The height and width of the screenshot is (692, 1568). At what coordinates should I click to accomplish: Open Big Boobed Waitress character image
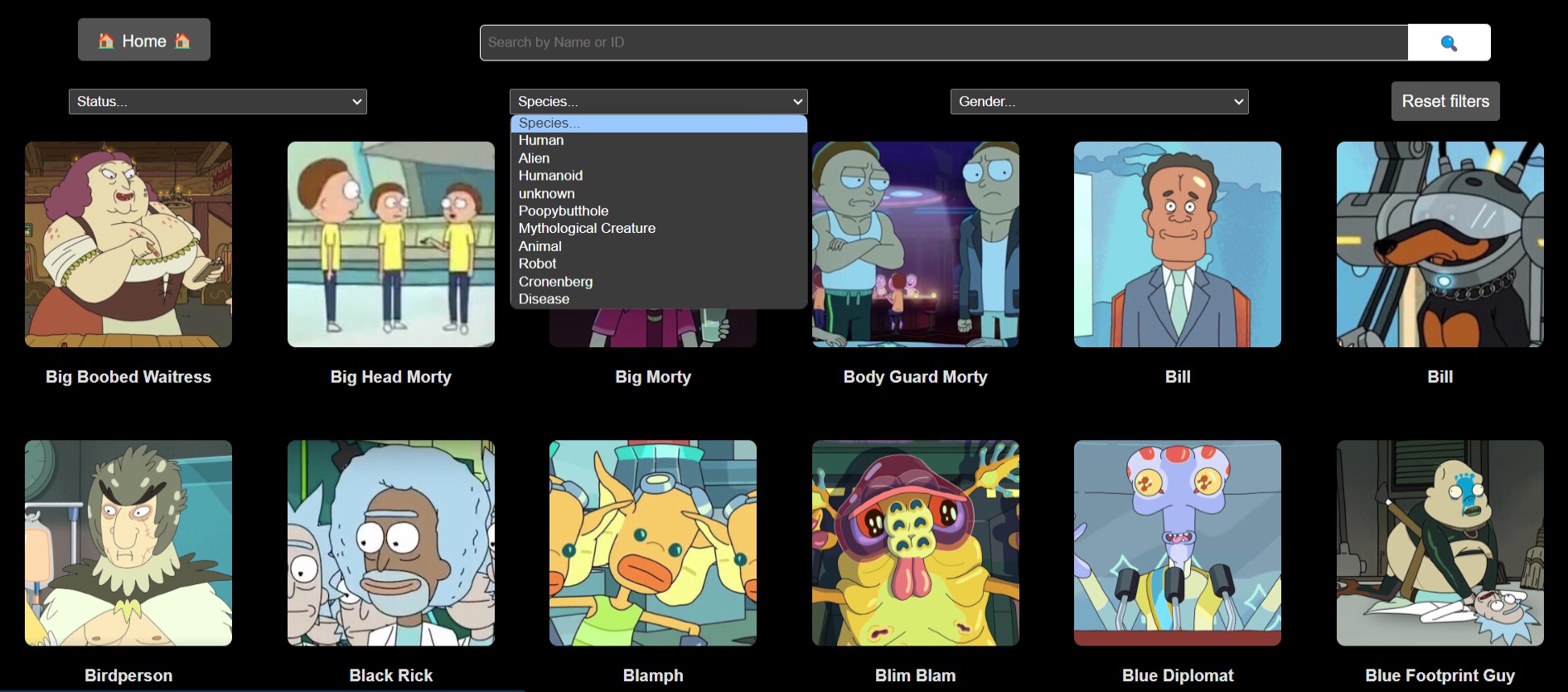click(x=128, y=244)
